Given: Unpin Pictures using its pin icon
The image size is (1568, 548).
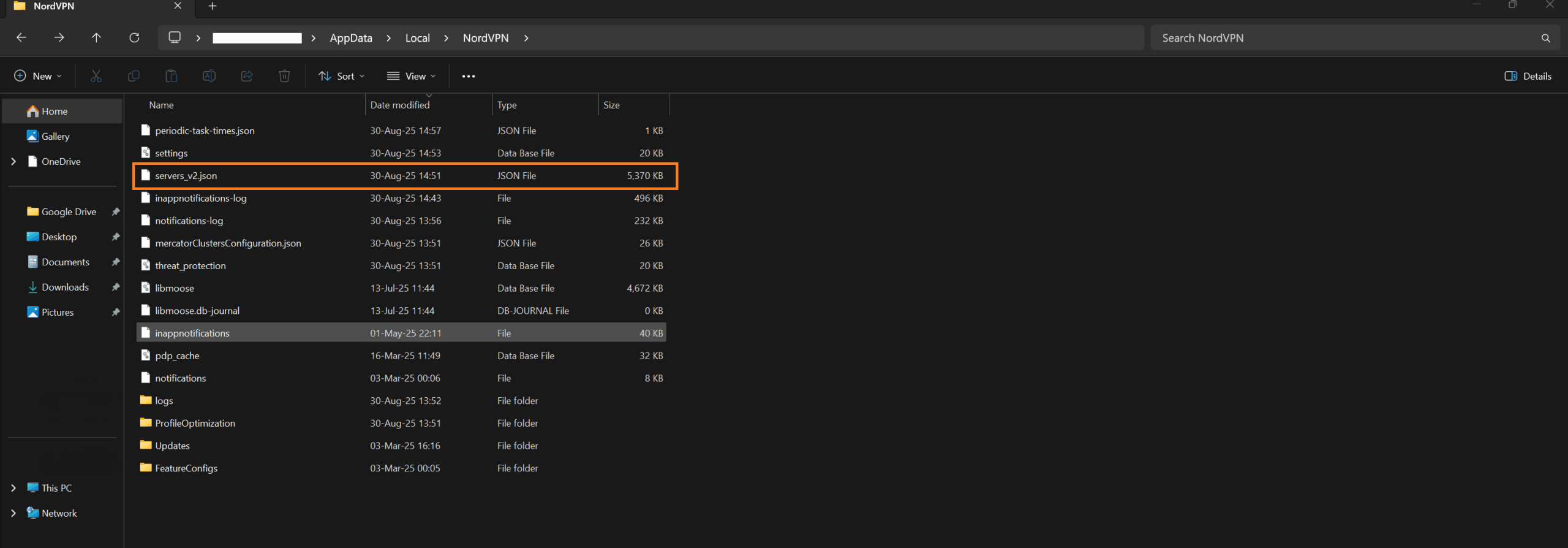Looking at the screenshot, I should pyautogui.click(x=115, y=312).
